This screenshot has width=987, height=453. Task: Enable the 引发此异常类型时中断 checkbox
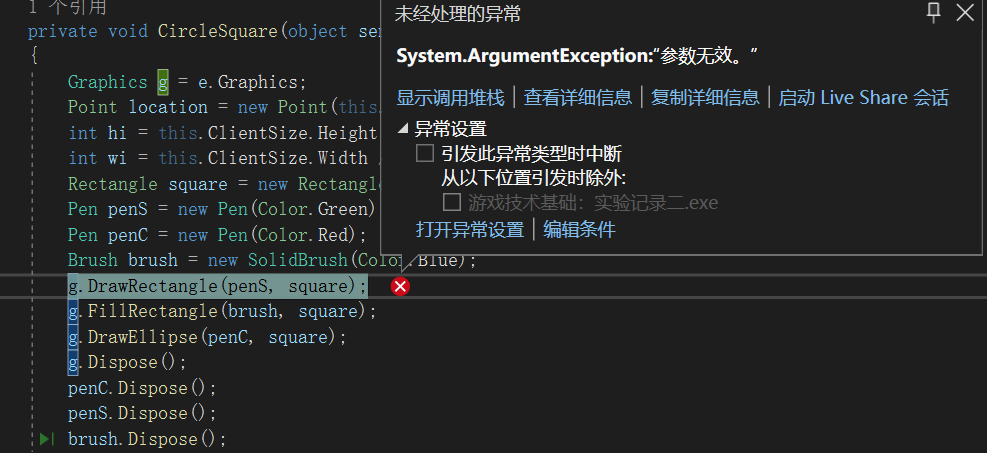coord(425,154)
